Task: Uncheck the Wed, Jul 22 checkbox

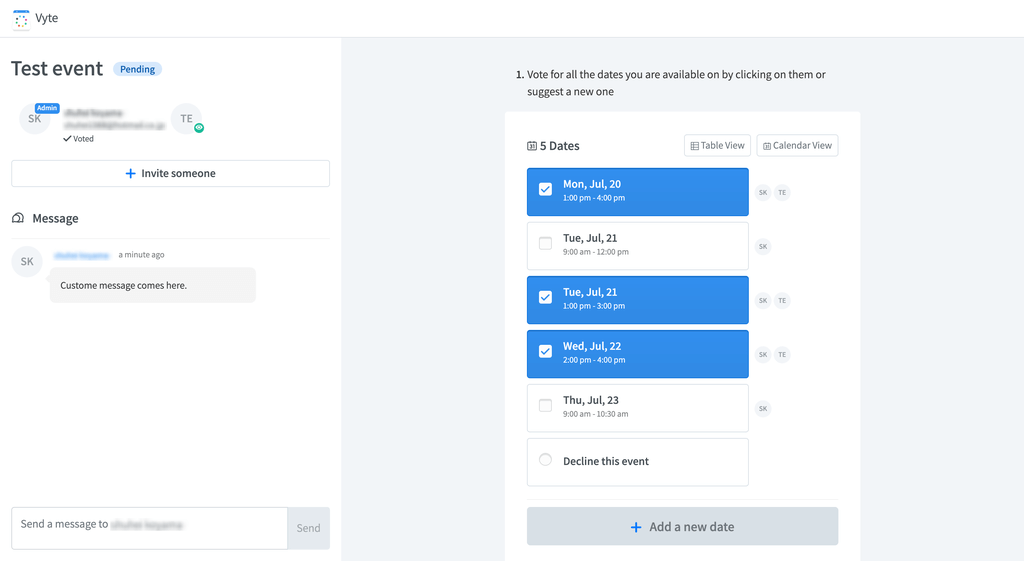Action: click(x=545, y=351)
